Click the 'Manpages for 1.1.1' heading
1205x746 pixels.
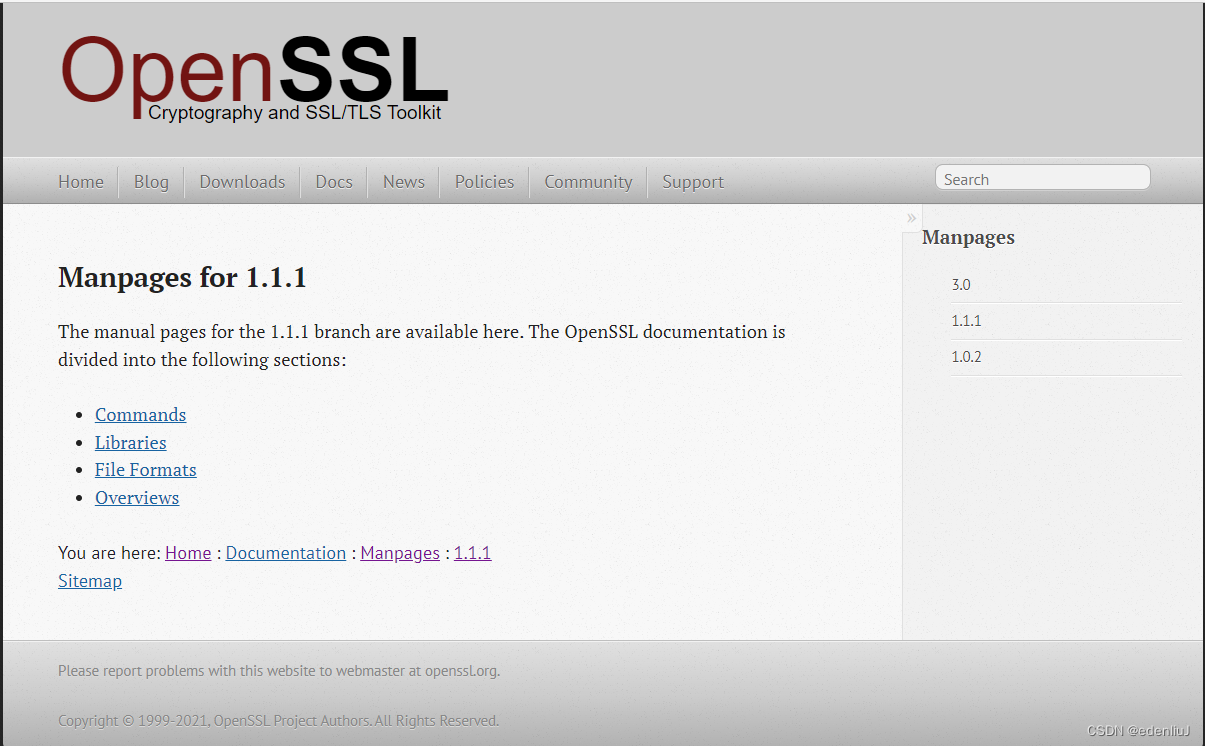(x=182, y=277)
